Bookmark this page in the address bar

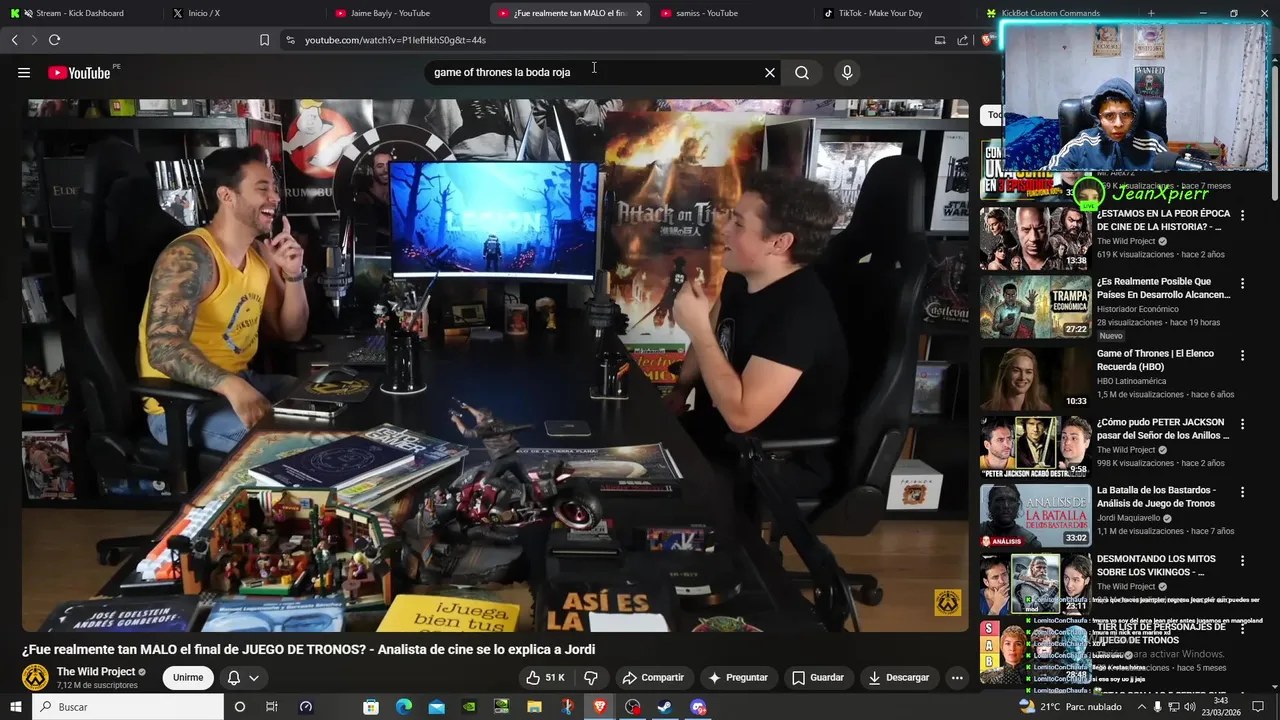[x=264, y=40]
